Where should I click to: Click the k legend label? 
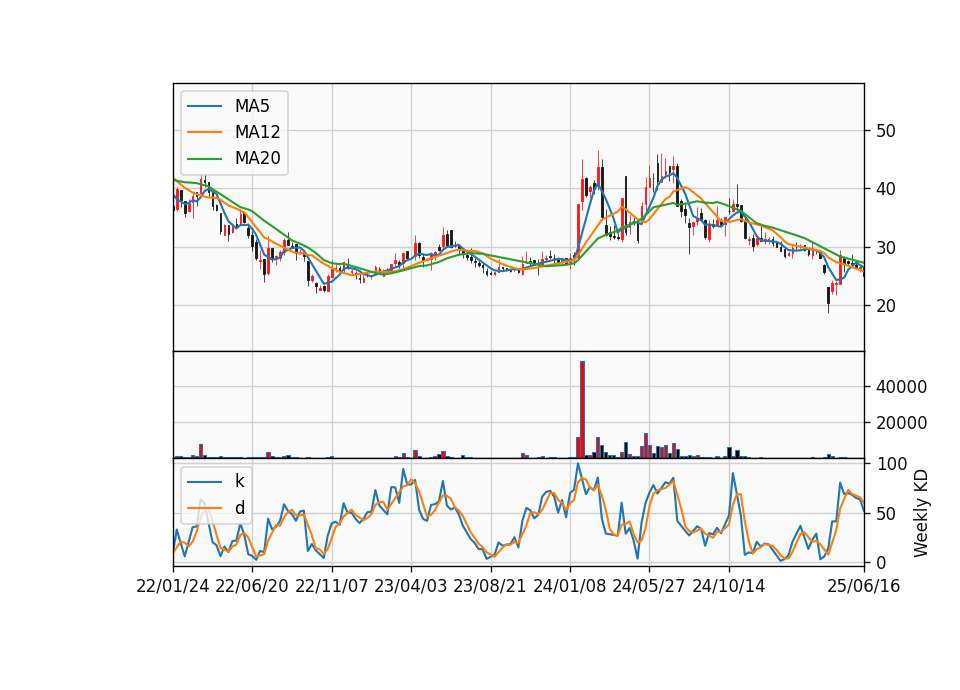pos(239,481)
